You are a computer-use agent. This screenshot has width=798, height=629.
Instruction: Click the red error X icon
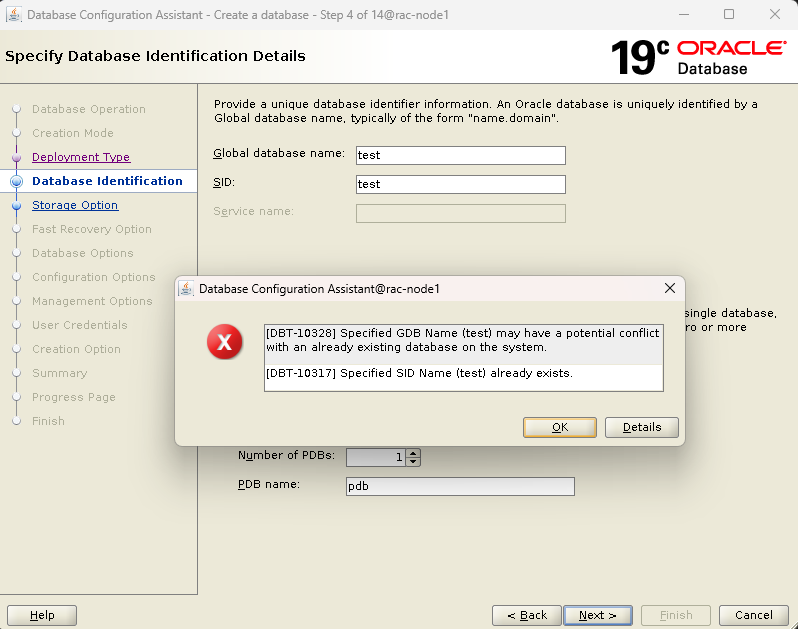[x=224, y=341]
